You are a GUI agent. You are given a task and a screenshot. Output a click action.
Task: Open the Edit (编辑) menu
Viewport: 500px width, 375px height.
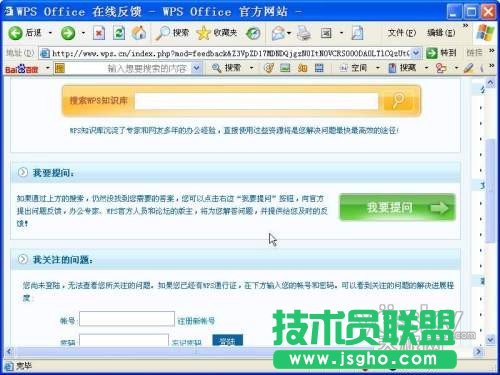(441, 33)
